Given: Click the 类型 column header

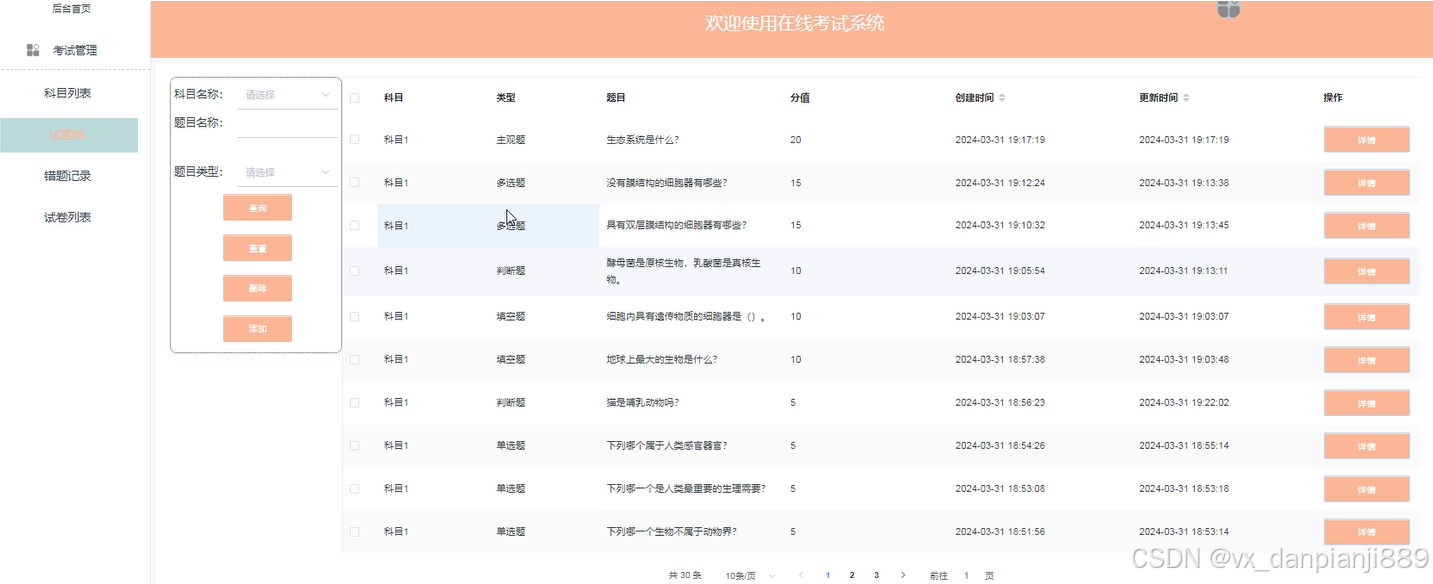Looking at the screenshot, I should (506, 98).
